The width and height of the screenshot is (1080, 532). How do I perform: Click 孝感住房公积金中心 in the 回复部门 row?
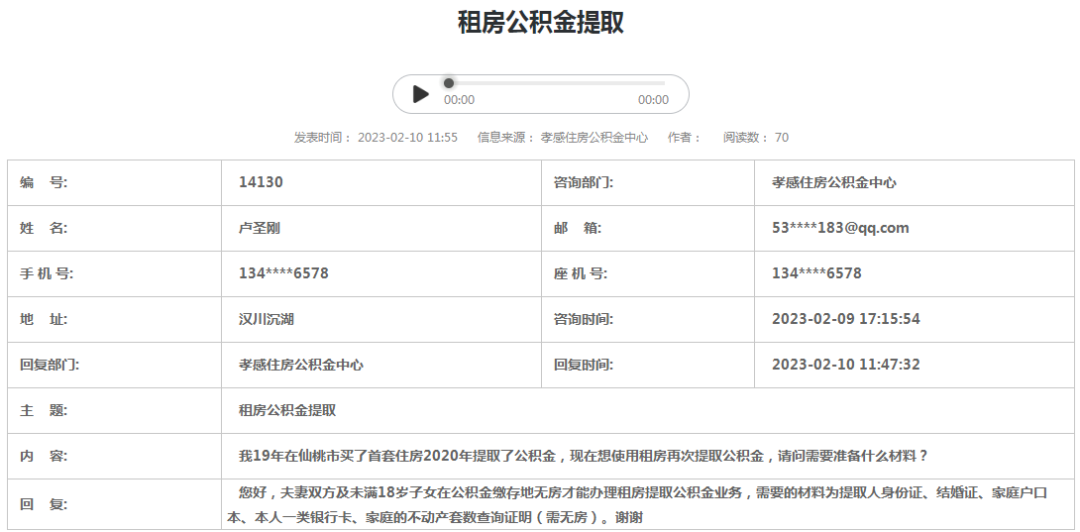[x=301, y=365]
